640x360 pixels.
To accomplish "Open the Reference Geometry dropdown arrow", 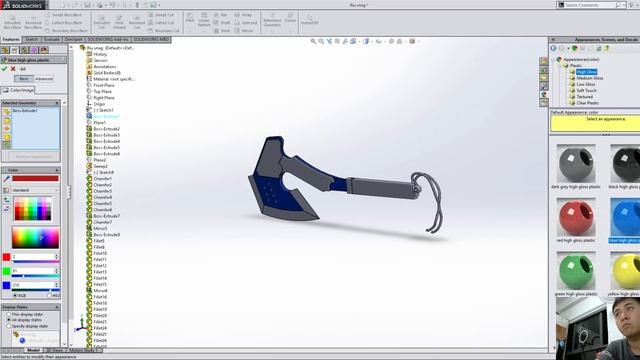I will (x=272, y=31).
